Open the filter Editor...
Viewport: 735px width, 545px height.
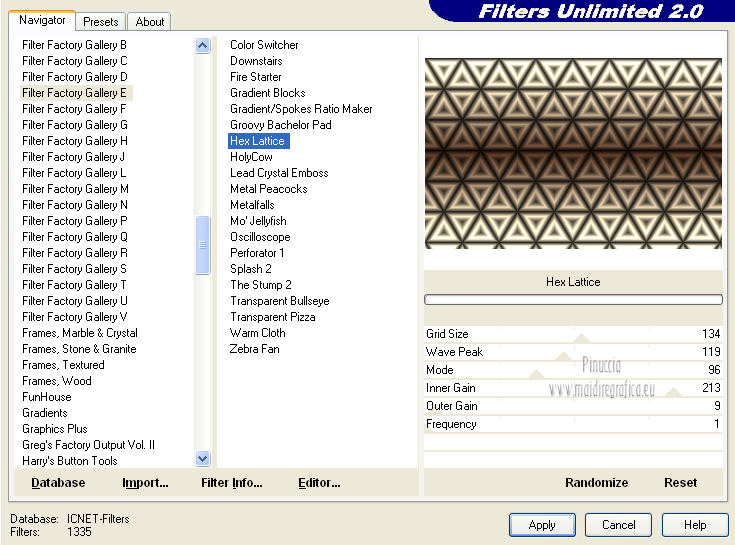point(319,483)
